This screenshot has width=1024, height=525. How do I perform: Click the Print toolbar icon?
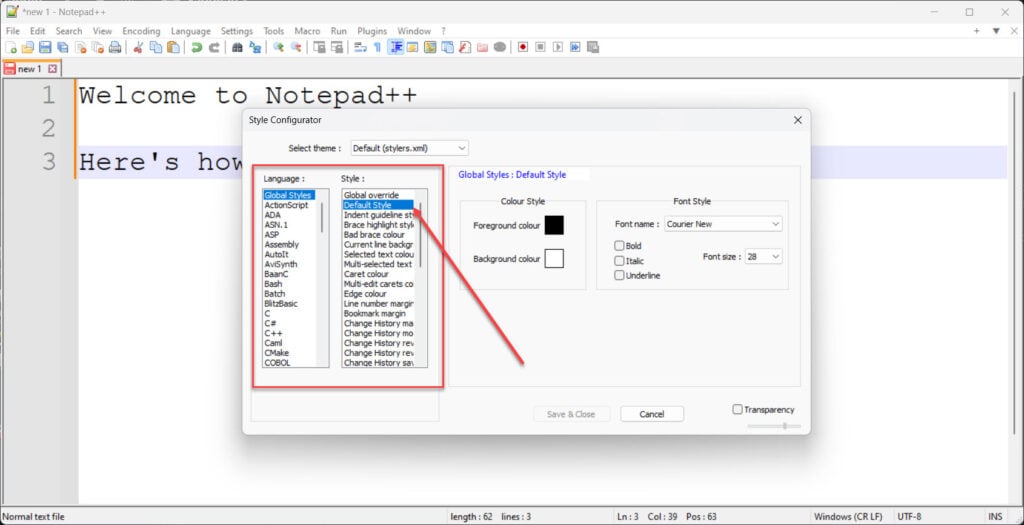click(x=115, y=47)
